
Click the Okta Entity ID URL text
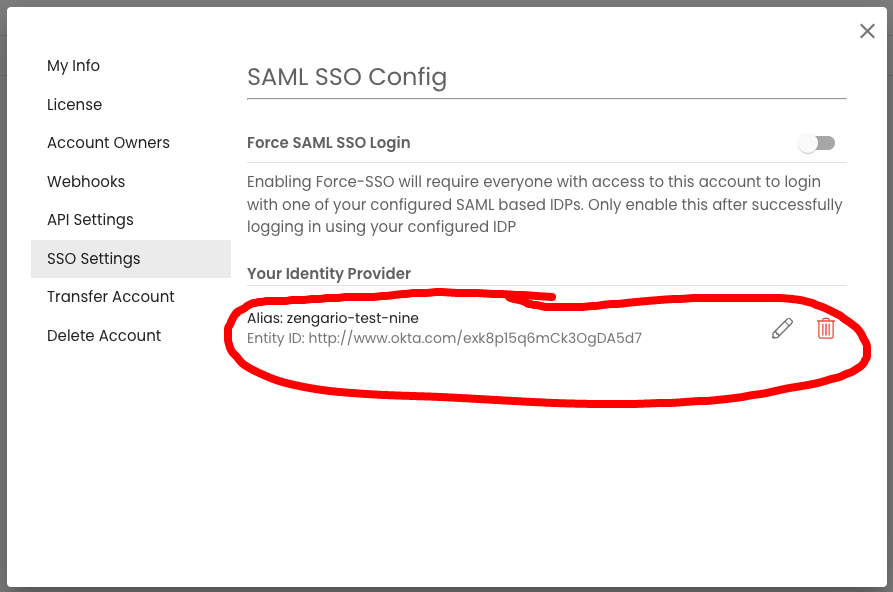475,338
